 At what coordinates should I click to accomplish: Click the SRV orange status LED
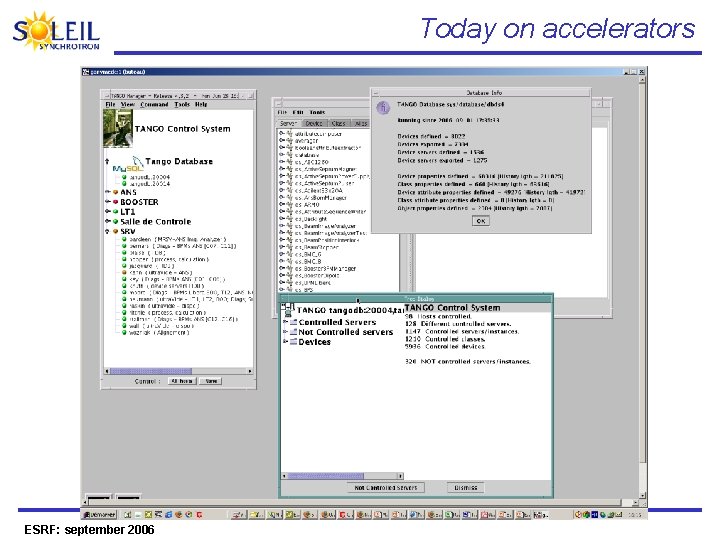click(115, 231)
